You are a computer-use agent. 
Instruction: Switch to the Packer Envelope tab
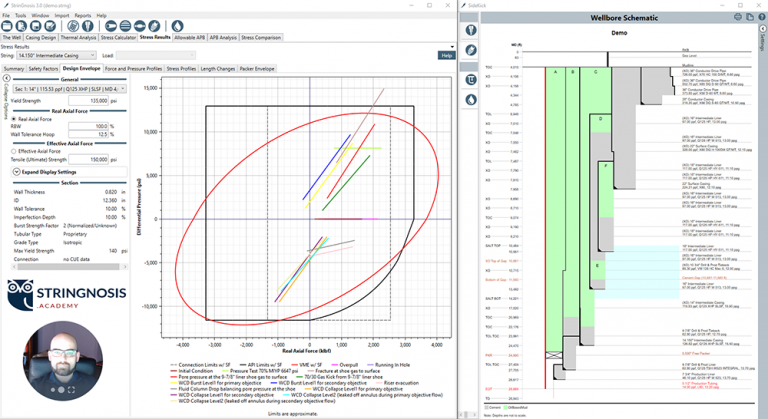[x=258, y=68]
